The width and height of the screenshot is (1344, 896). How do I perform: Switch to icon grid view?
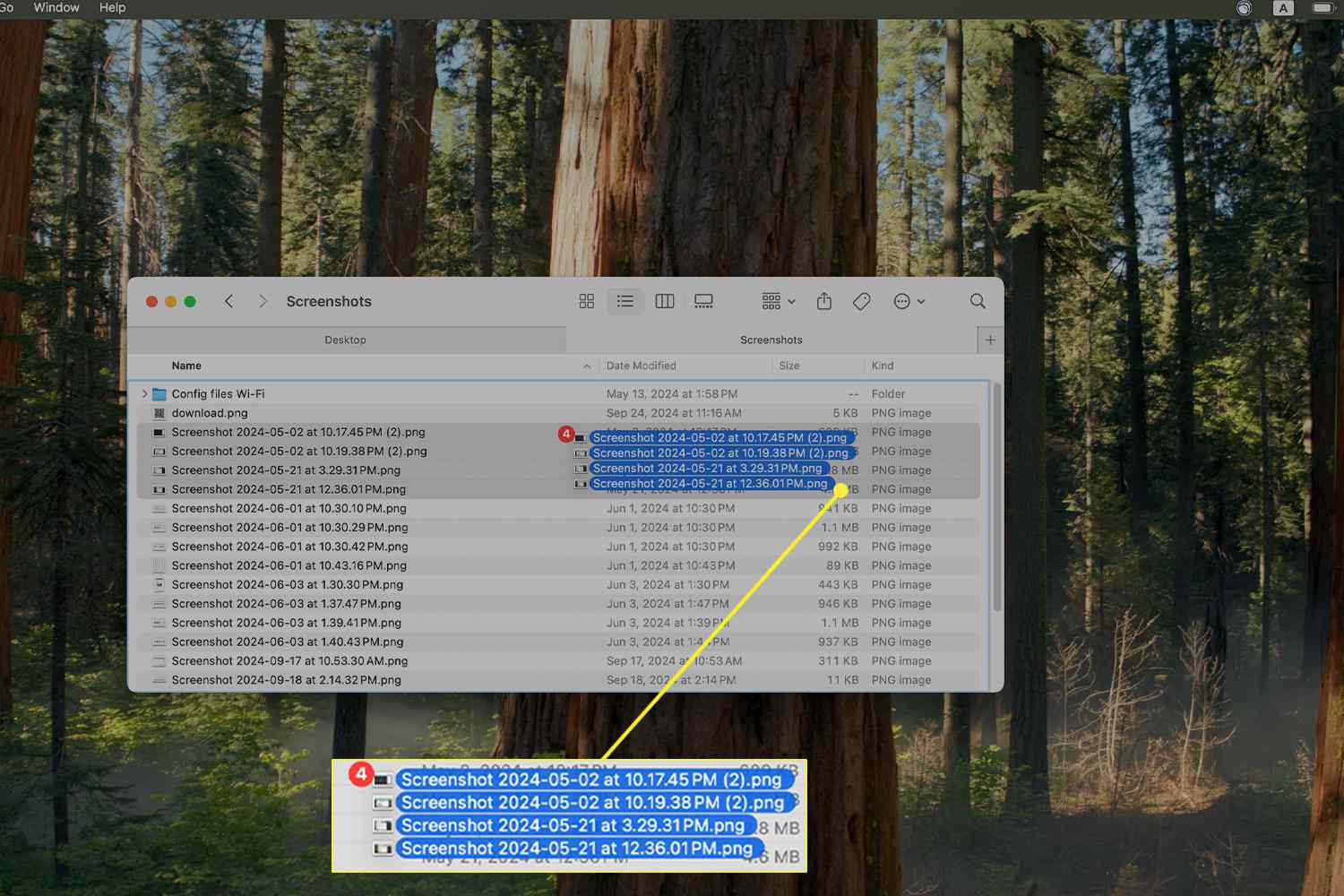pos(587,302)
